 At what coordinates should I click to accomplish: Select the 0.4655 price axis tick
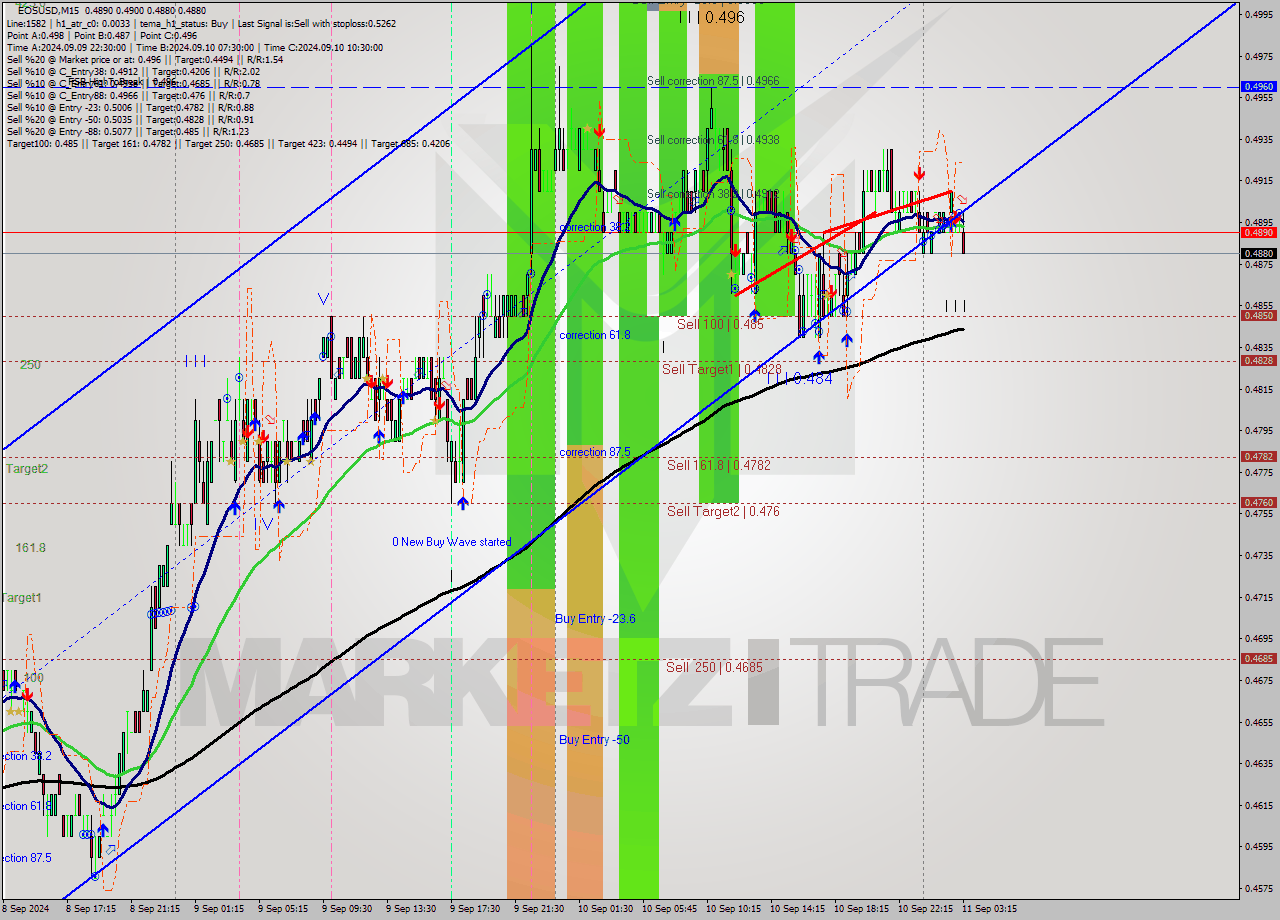click(x=1258, y=722)
